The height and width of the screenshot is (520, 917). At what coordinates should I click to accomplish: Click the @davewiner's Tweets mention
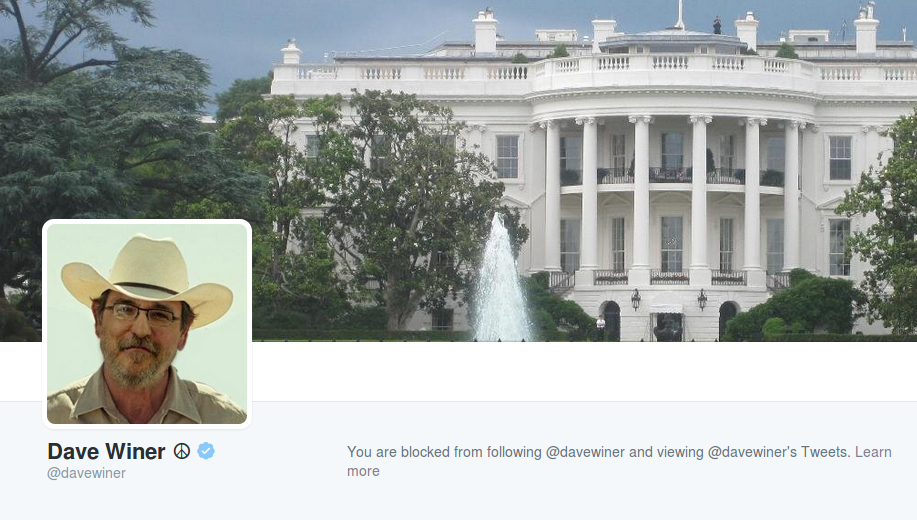pyautogui.click(x=778, y=452)
